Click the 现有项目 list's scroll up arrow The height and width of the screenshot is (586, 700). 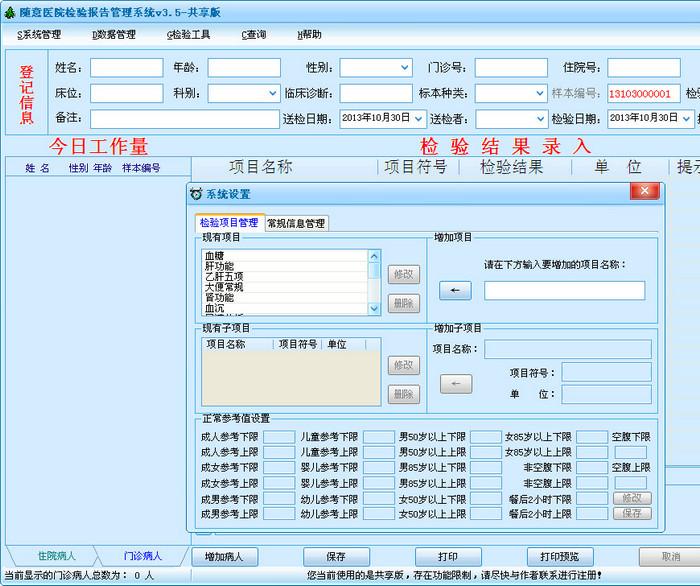374,256
